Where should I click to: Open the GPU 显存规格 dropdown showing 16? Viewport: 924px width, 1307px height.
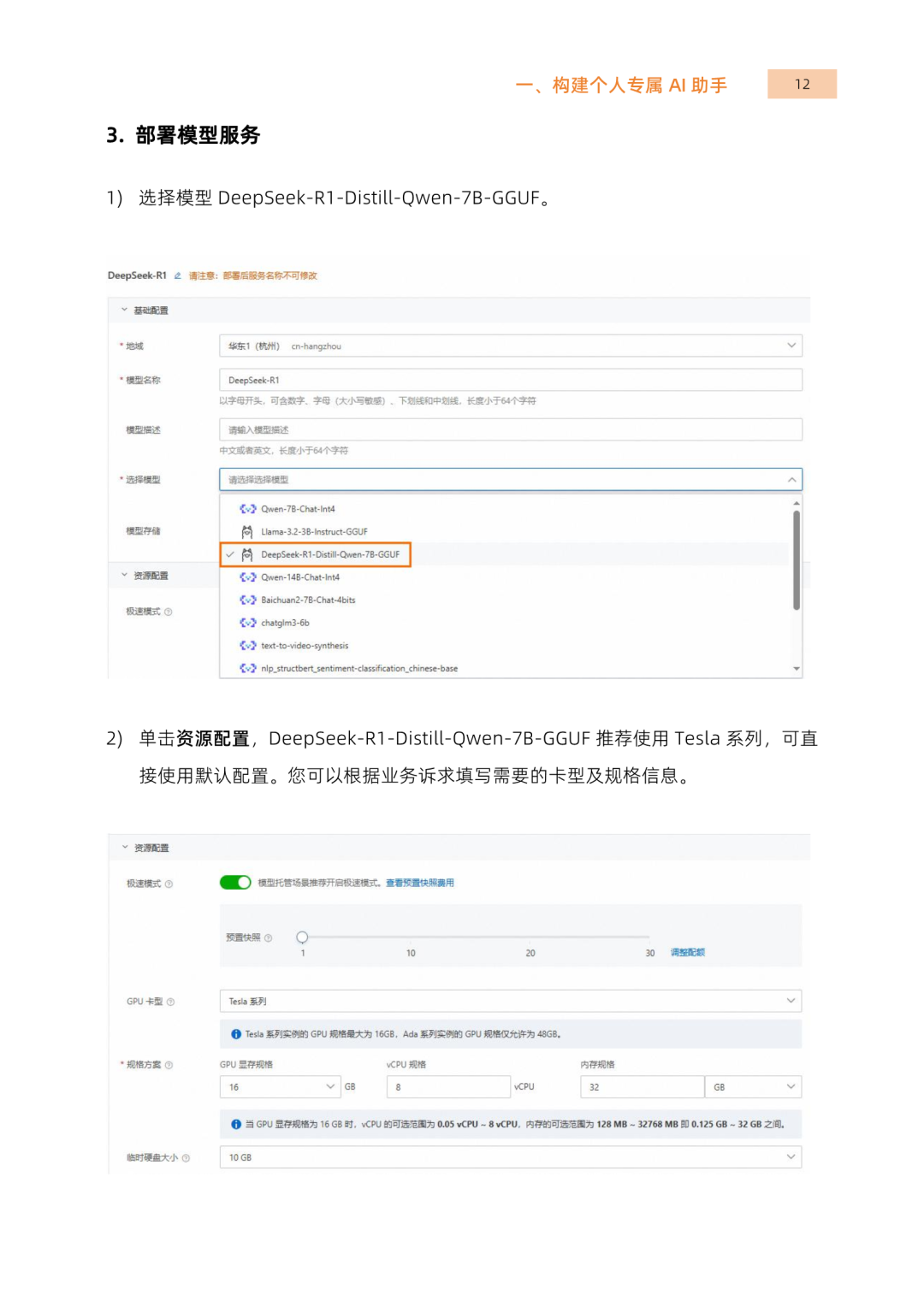point(280,1087)
